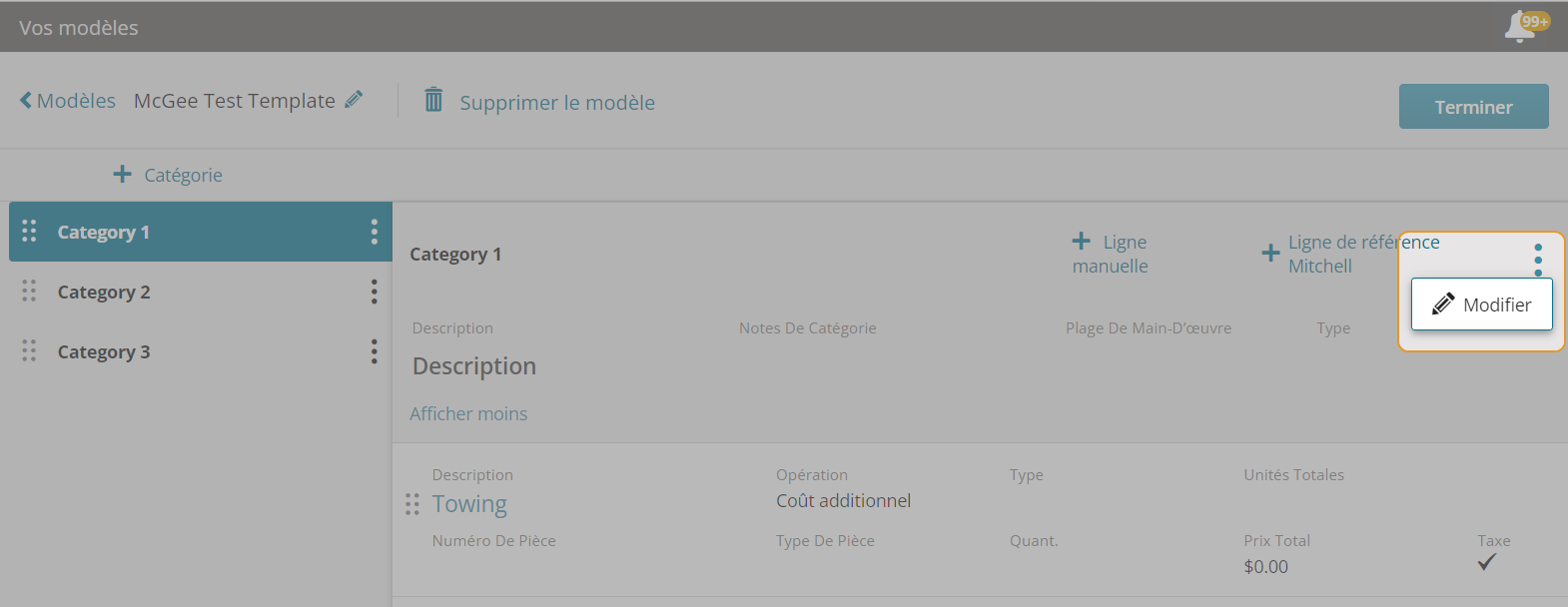Screen dimensions: 1568x607
Task: Open Category 1 sidebar options menu
Action: (375, 232)
